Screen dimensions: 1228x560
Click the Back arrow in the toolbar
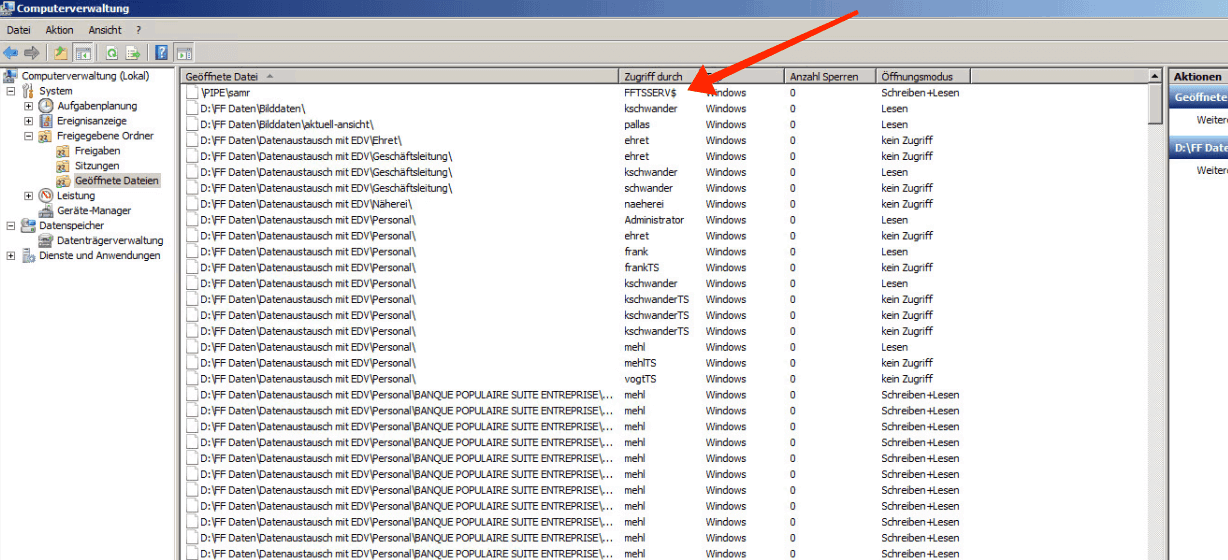(x=10, y=53)
